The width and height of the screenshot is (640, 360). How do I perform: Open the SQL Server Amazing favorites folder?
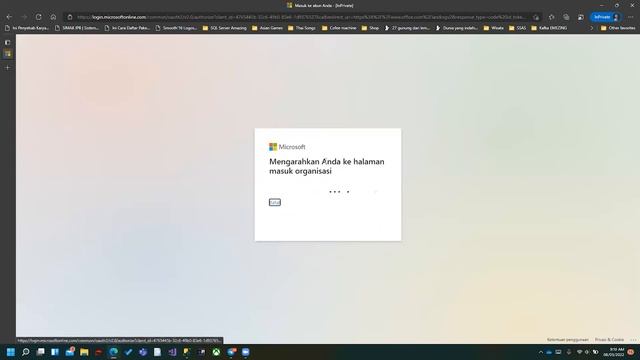pyautogui.click(x=224, y=28)
